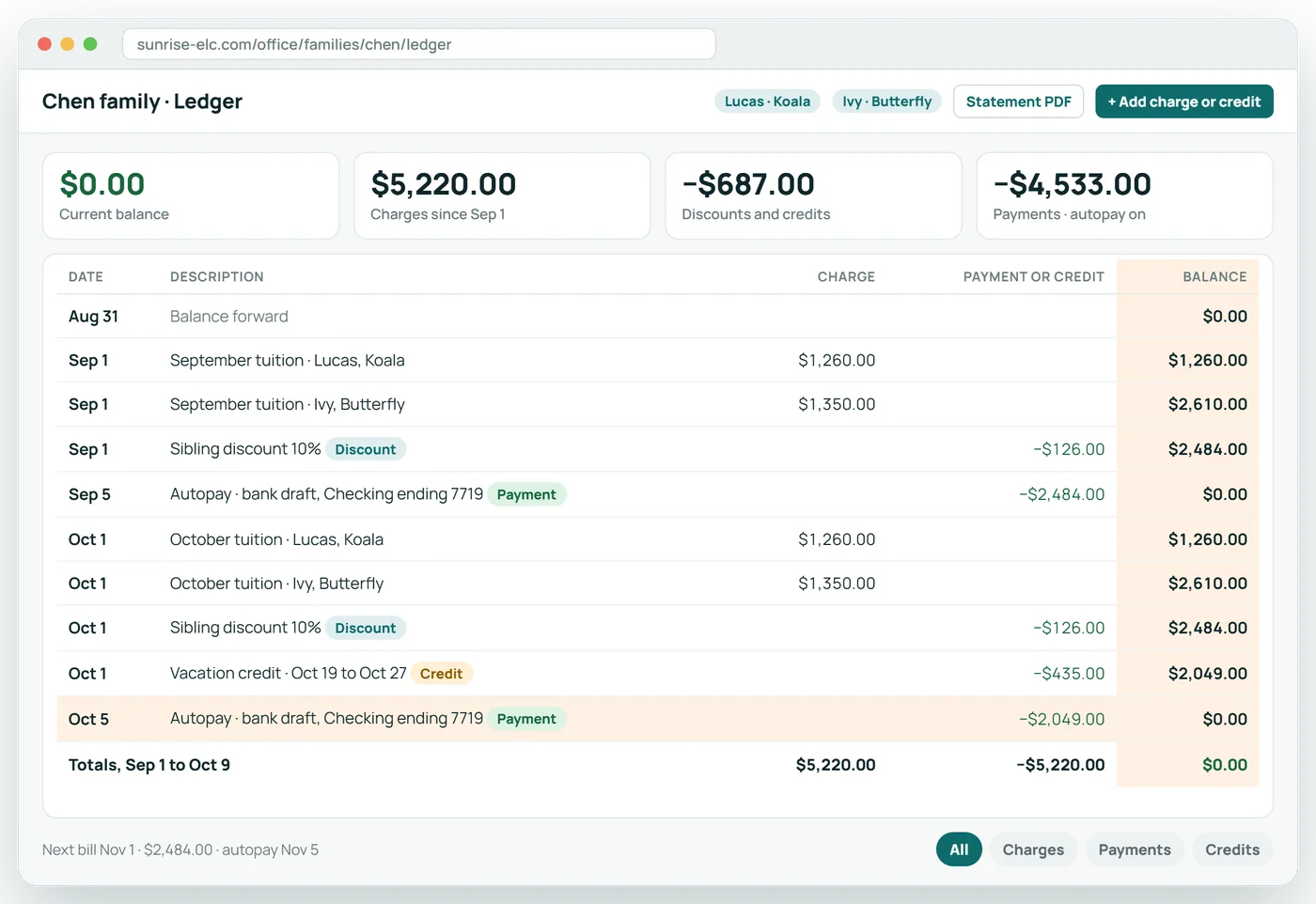Click the DESCRIPTION column header
Image resolution: width=1316 pixels, height=904 pixels.
click(217, 277)
